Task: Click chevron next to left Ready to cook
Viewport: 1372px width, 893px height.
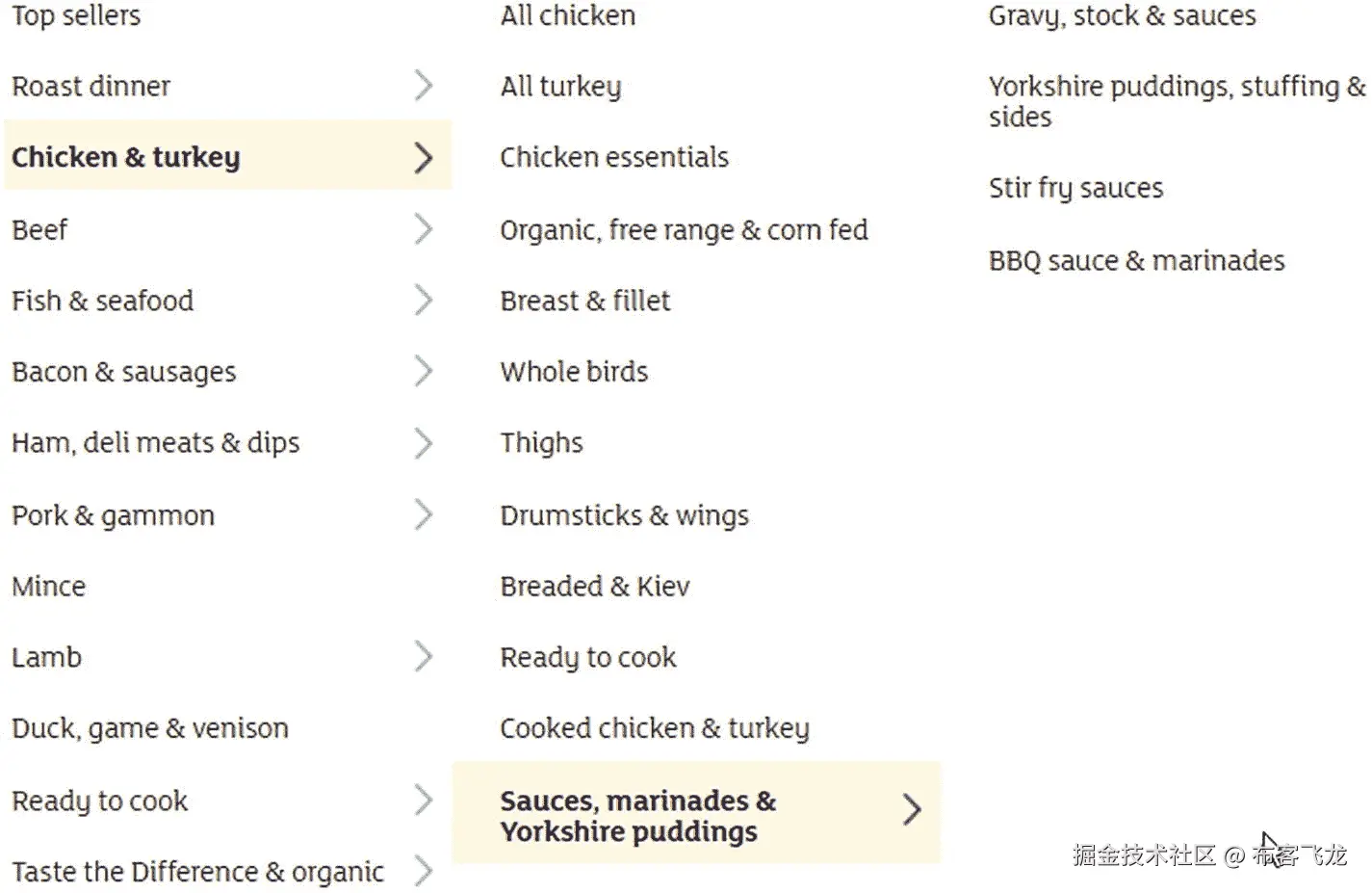Action: [x=423, y=800]
